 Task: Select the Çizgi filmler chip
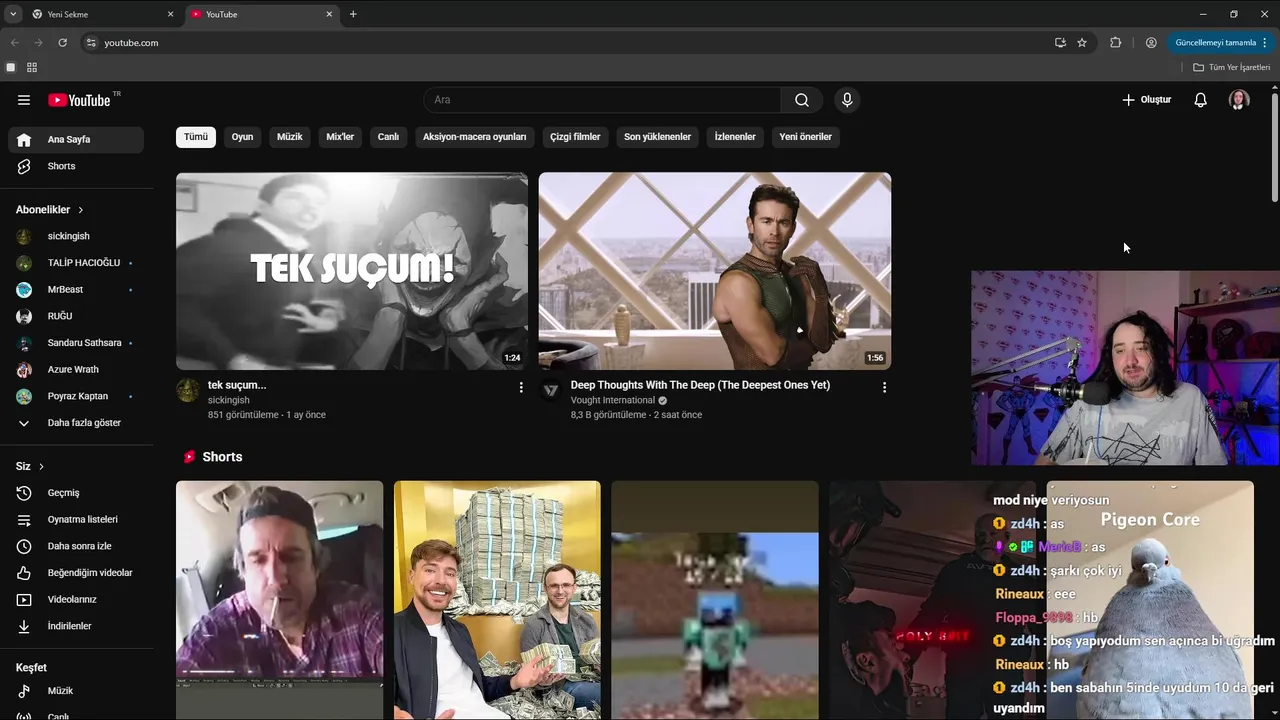coord(575,137)
